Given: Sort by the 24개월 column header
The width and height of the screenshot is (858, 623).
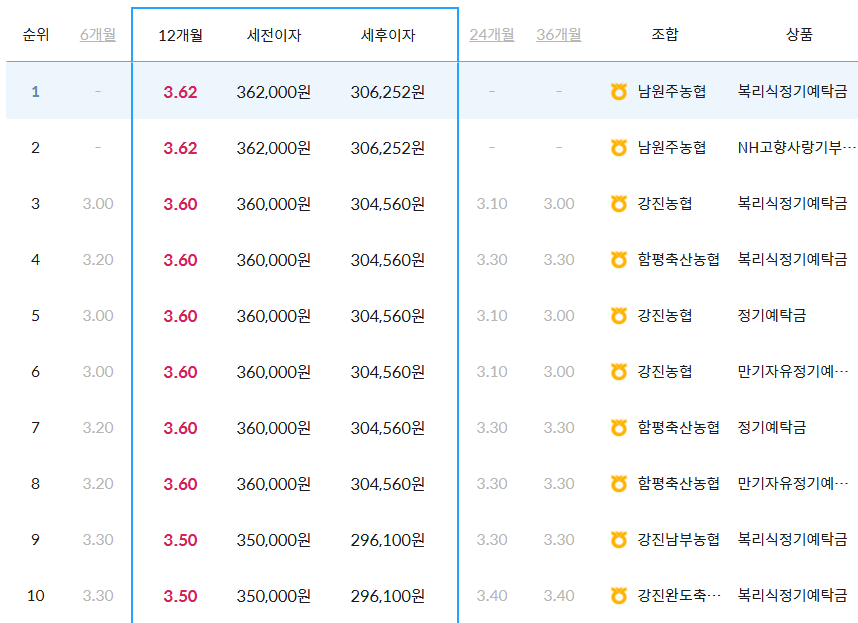Looking at the screenshot, I should coord(491,34).
